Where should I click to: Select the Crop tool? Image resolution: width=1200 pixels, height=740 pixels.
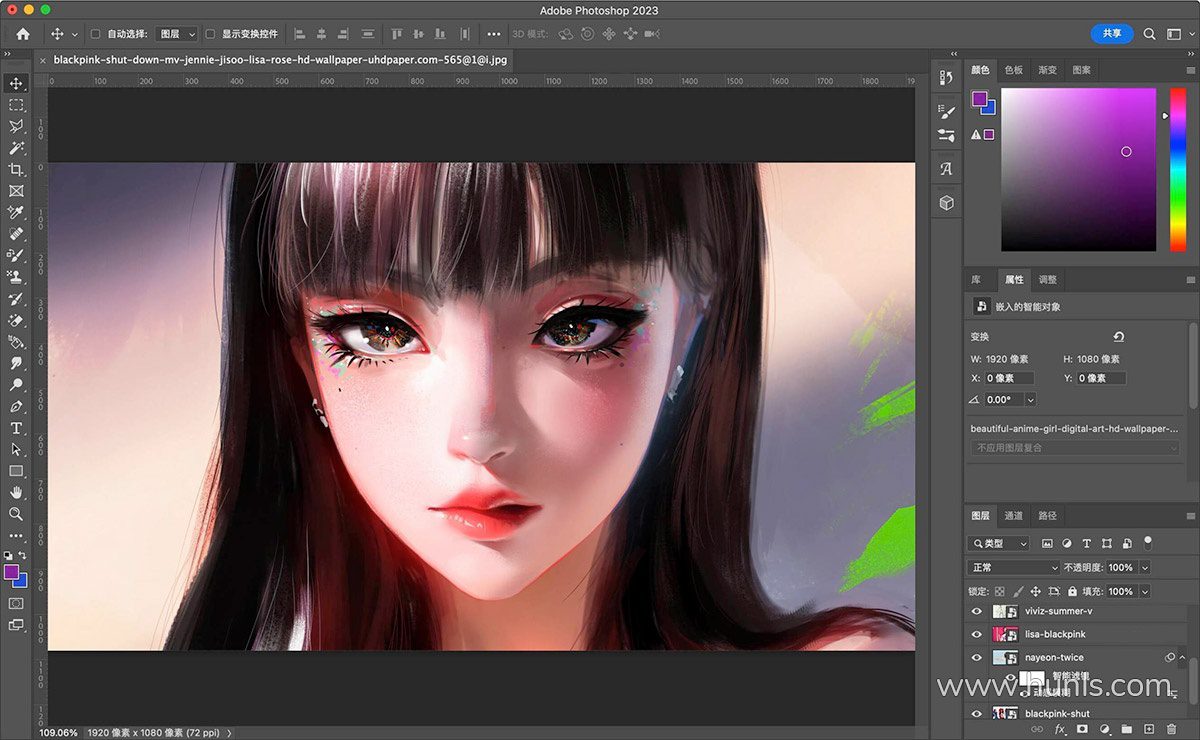pos(16,169)
